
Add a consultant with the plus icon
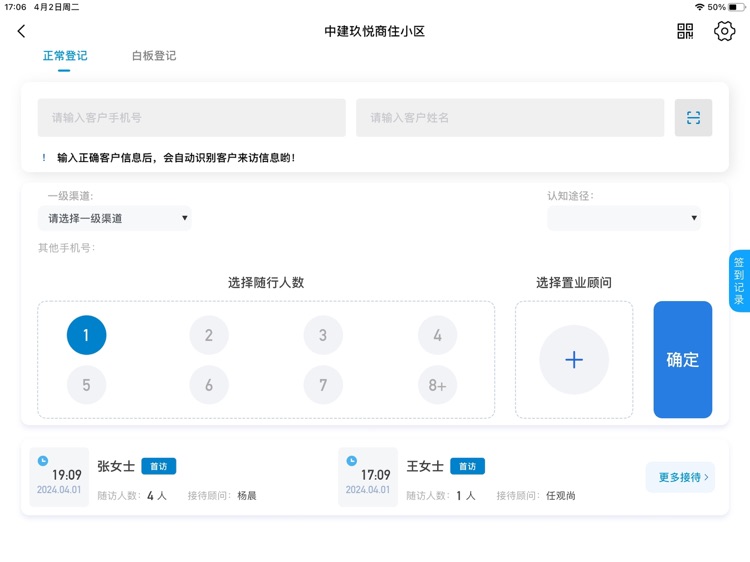click(x=574, y=360)
